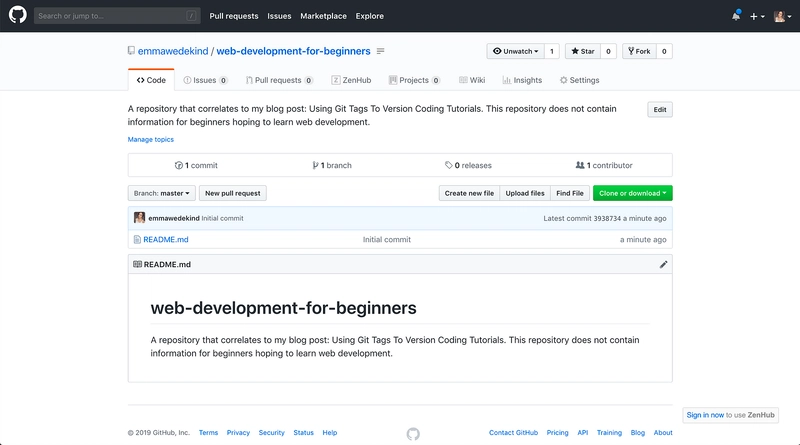Open Issues in the top navigation
This screenshot has width=800, height=445.
click(x=279, y=16)
